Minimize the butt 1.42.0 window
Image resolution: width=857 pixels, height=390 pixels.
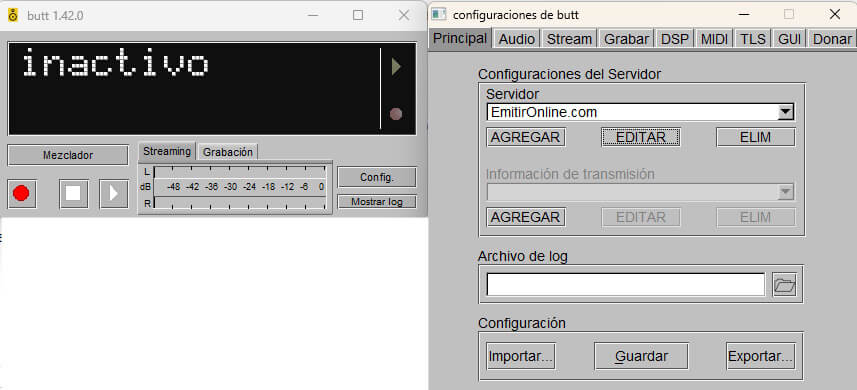313,15
